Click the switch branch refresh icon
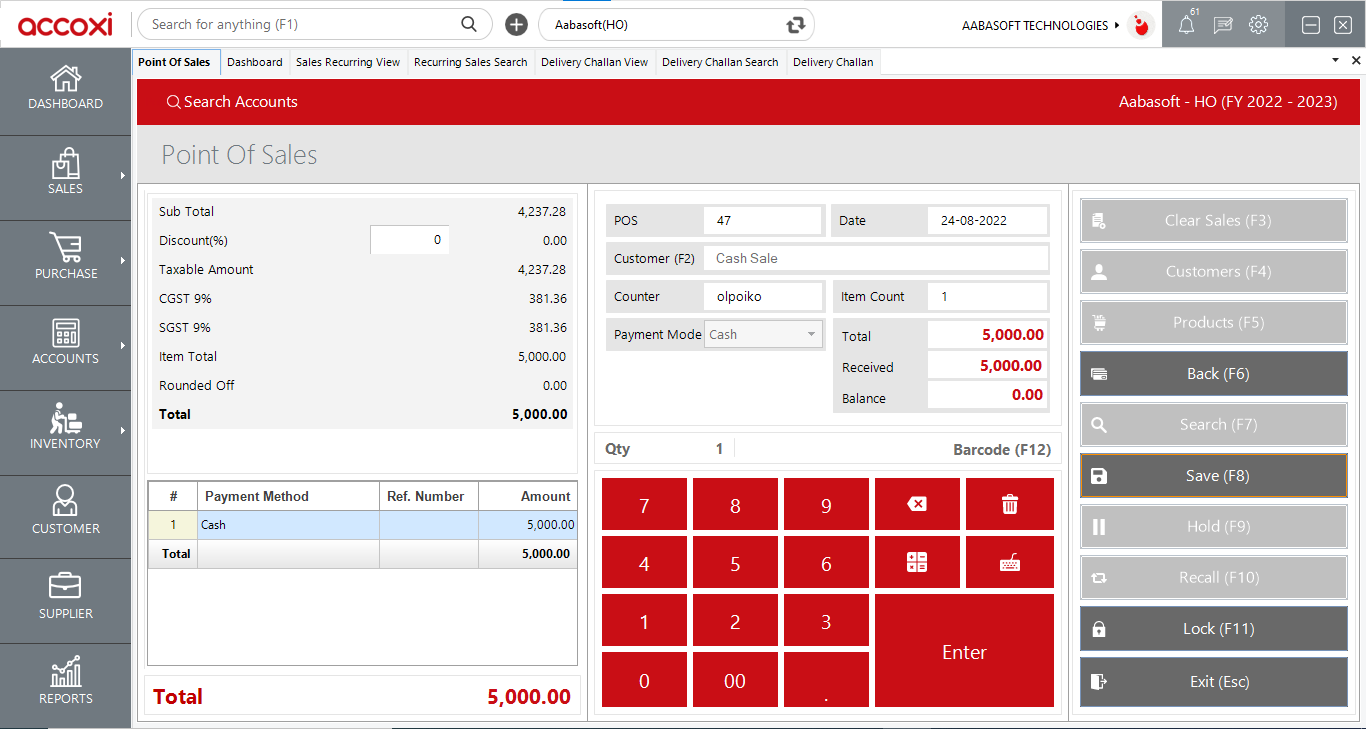The image size is (1366, 729). tap(796, 25)
